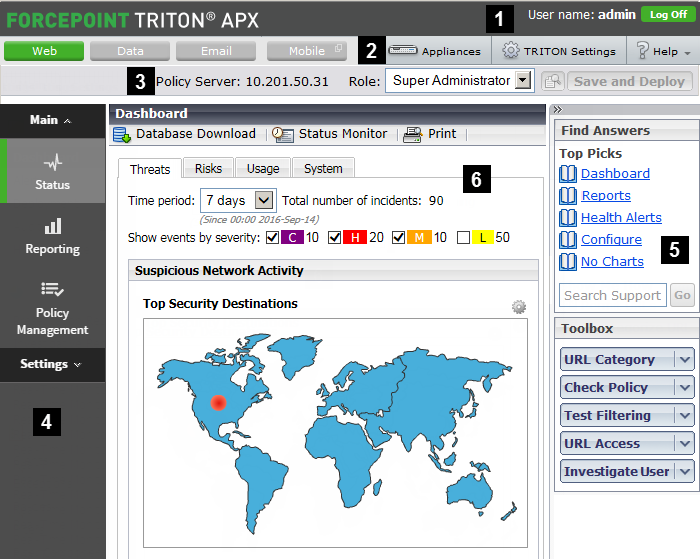Screen dimensions: 700x559
Task: Focus the Search Support input field
Action: point(612,295)
